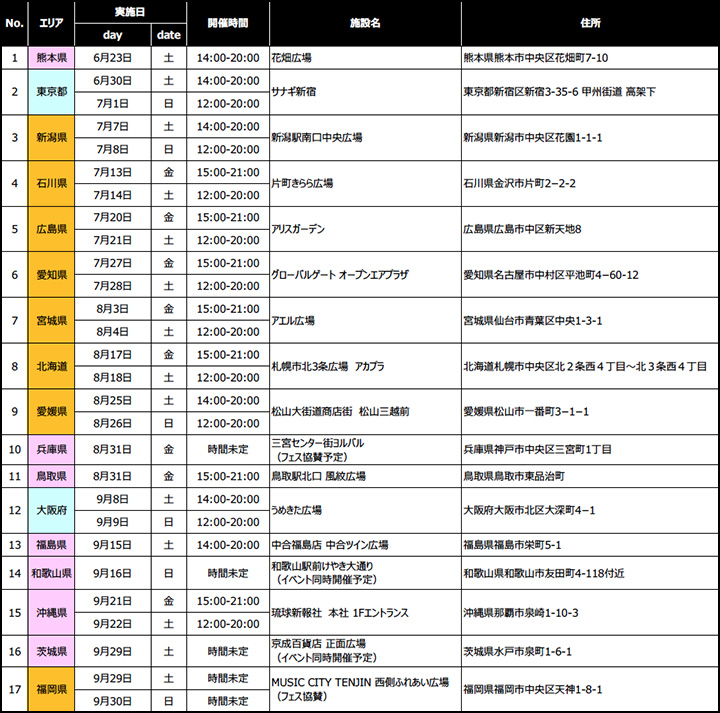
Task: Click the 片町きらら広場 venue name
Action: click(302, 183)
